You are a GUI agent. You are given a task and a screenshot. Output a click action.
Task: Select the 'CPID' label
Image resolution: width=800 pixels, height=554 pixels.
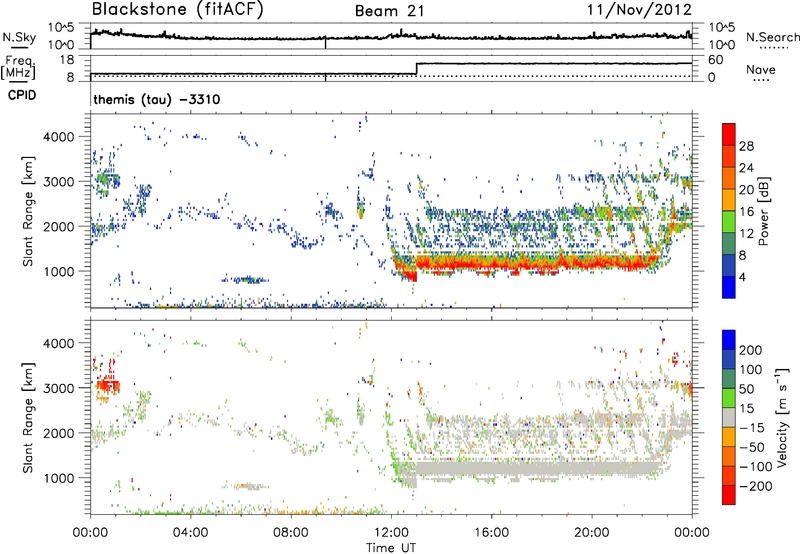click(22, 95)
